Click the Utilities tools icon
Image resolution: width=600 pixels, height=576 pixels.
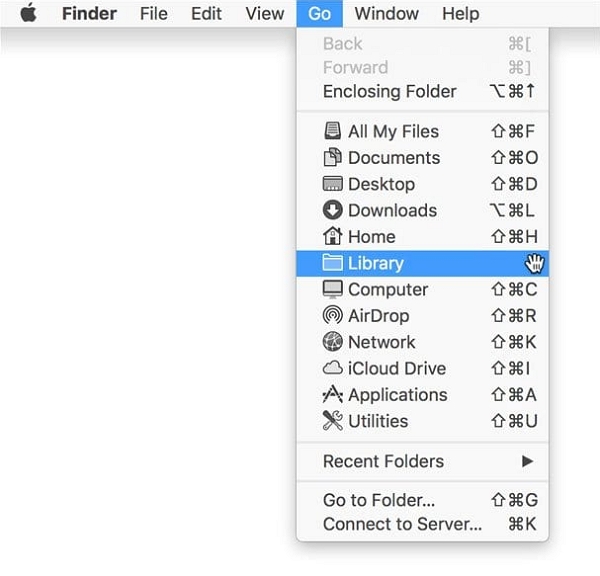tap(332, 421)
